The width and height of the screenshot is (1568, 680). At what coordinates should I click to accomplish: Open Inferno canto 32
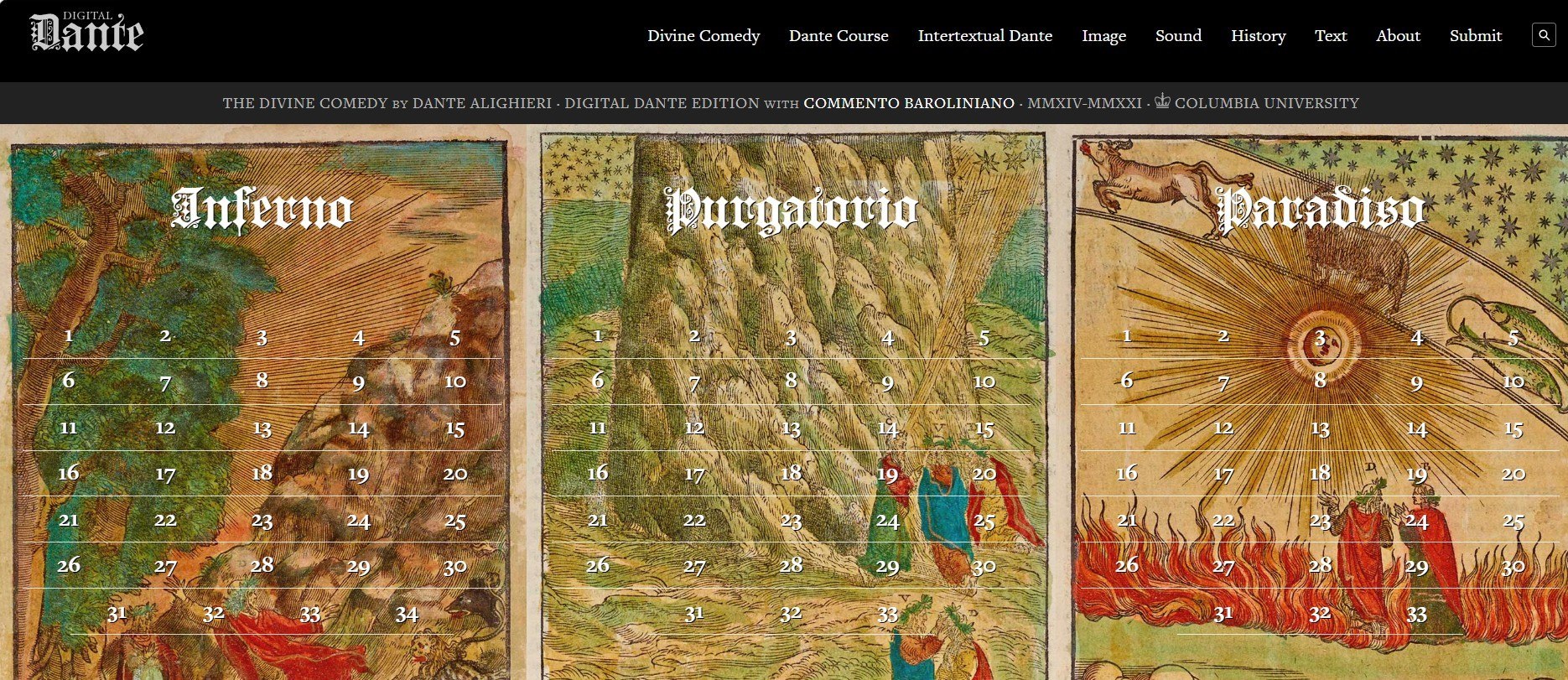(214, 614)
